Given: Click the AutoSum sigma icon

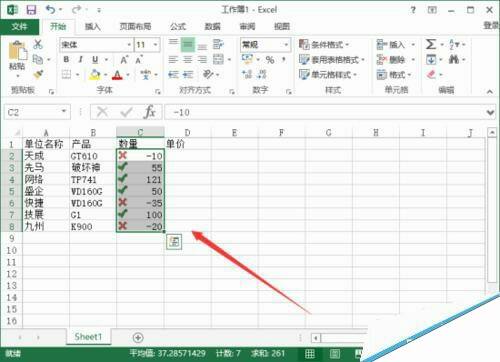Looking at the screenshot, I should click(431, 44).
